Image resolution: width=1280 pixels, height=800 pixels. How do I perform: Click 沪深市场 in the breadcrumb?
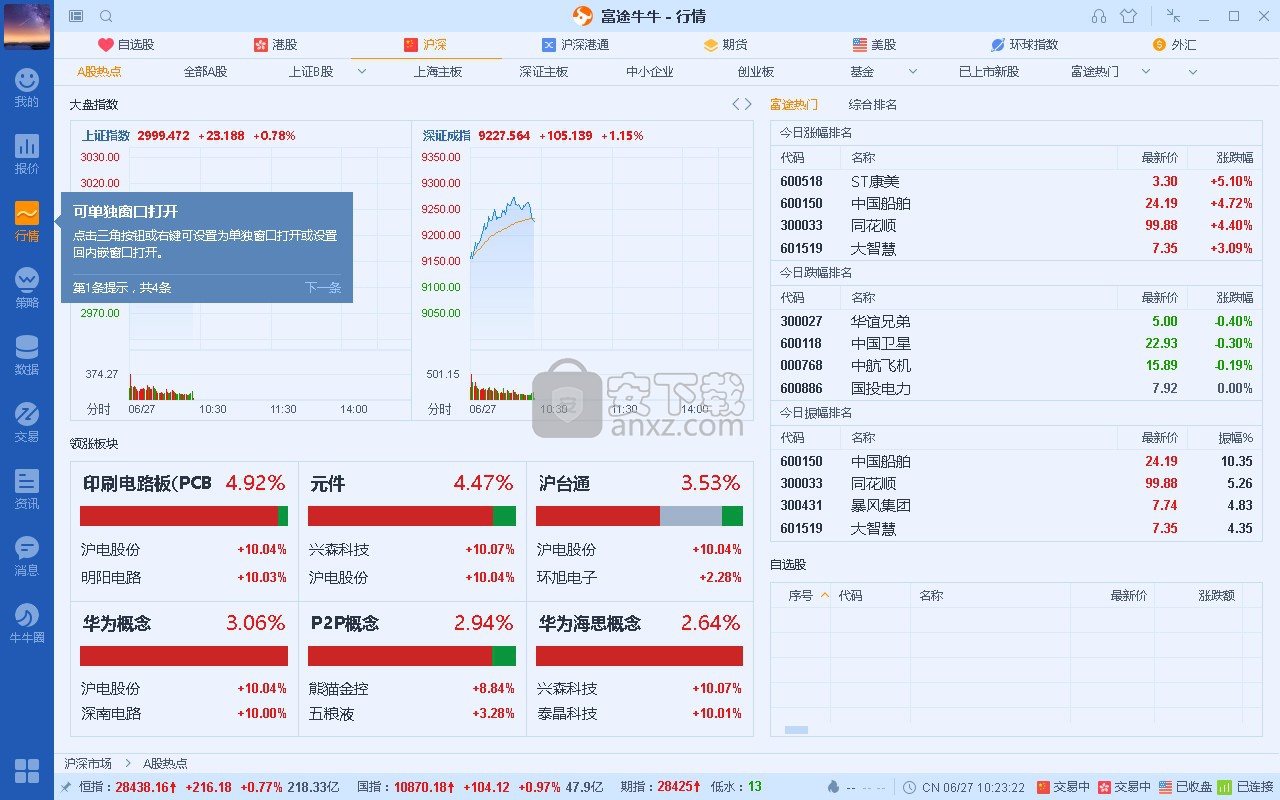(x=88, y=763)
